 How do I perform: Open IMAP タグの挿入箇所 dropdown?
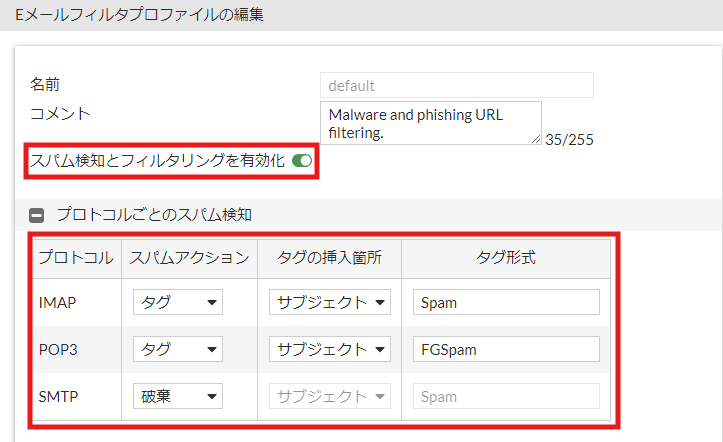click(330, 302)
